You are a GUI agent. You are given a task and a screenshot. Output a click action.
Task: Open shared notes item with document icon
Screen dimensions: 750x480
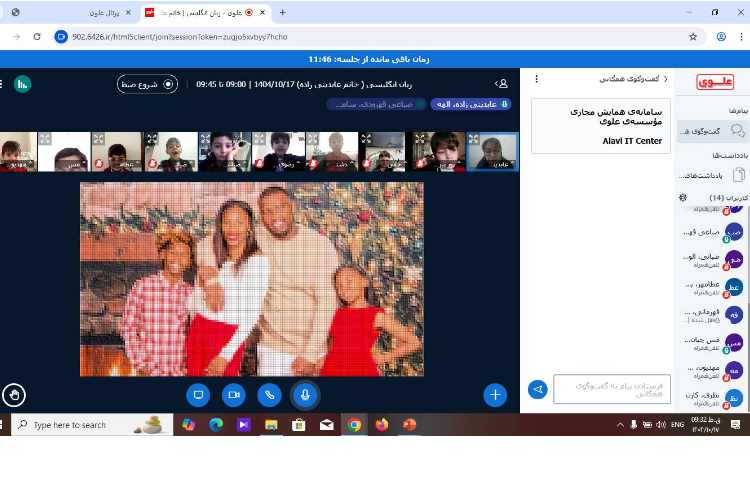[x=712, y=175]
